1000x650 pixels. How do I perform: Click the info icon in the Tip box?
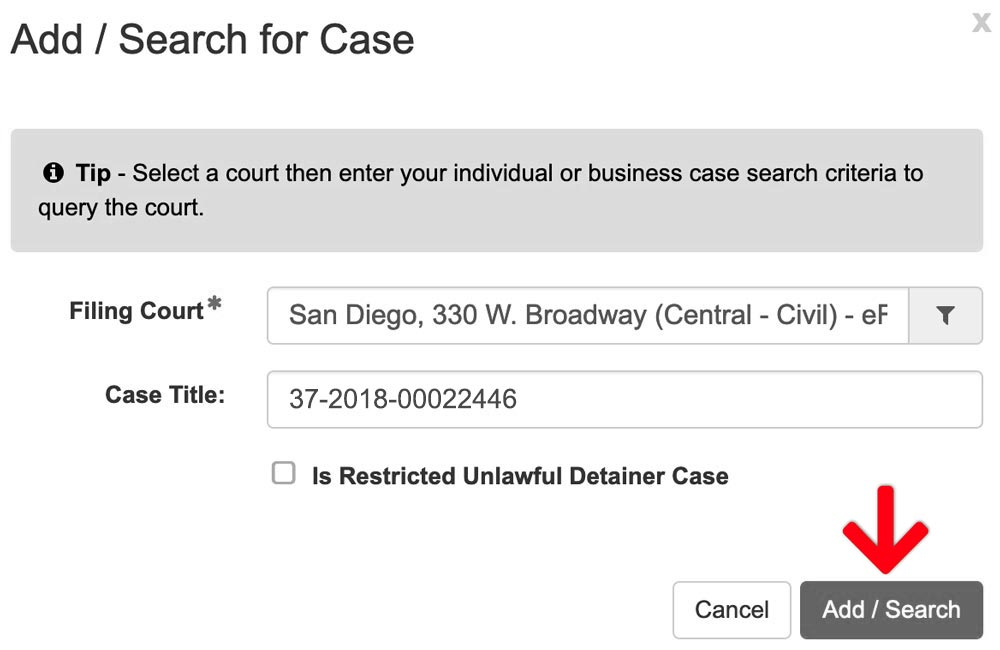pos(53,173)
